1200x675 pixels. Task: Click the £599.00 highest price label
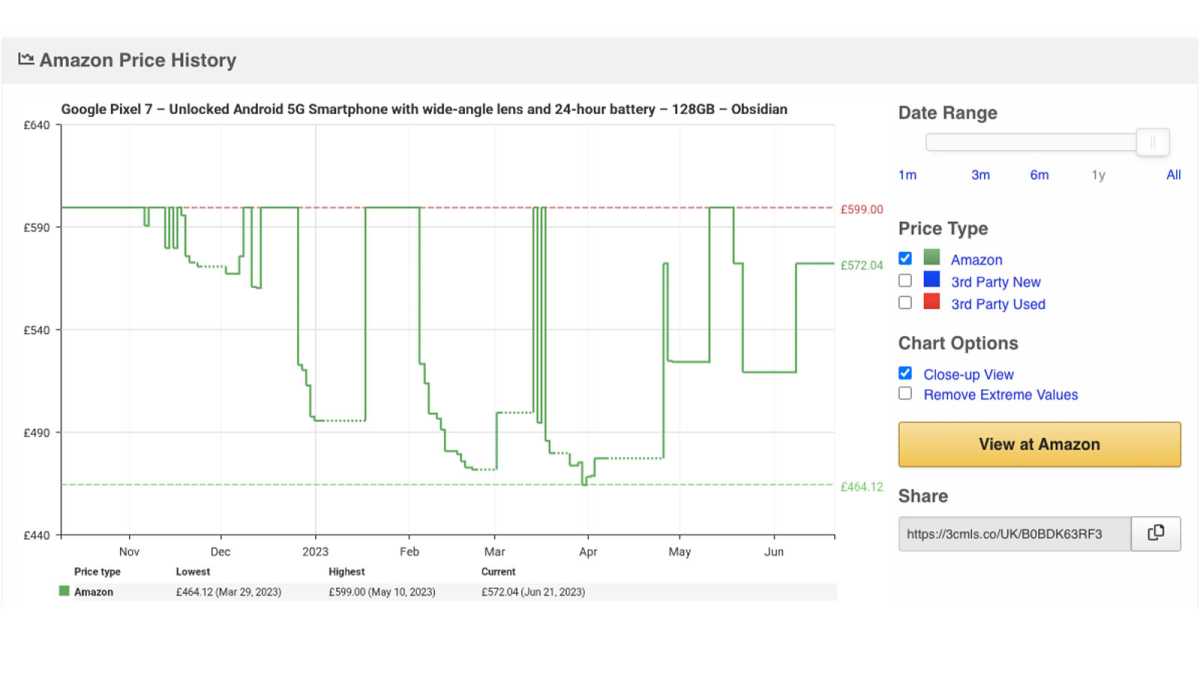click(x=862, y=209)
